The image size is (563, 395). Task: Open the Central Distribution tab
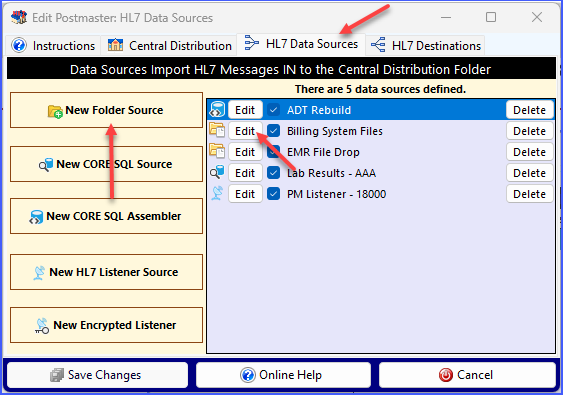(169, 46)
